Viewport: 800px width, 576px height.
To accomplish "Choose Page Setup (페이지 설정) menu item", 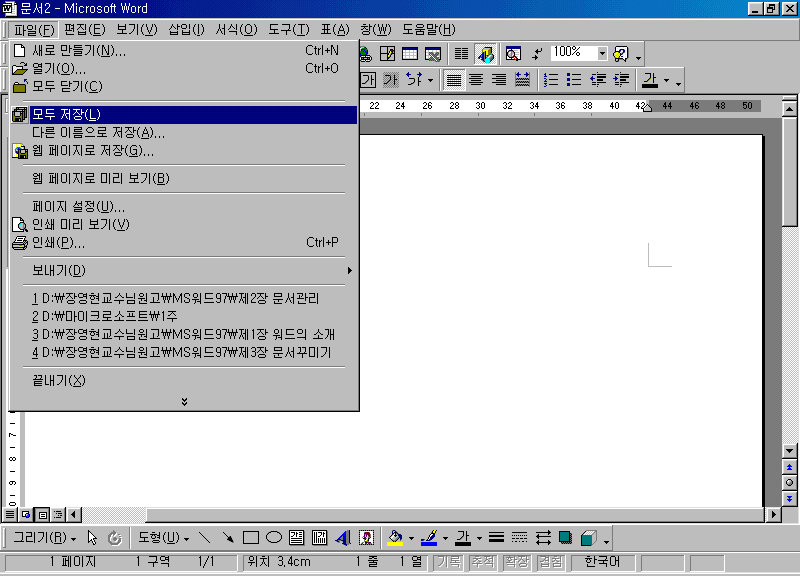I will click(184, 207).
